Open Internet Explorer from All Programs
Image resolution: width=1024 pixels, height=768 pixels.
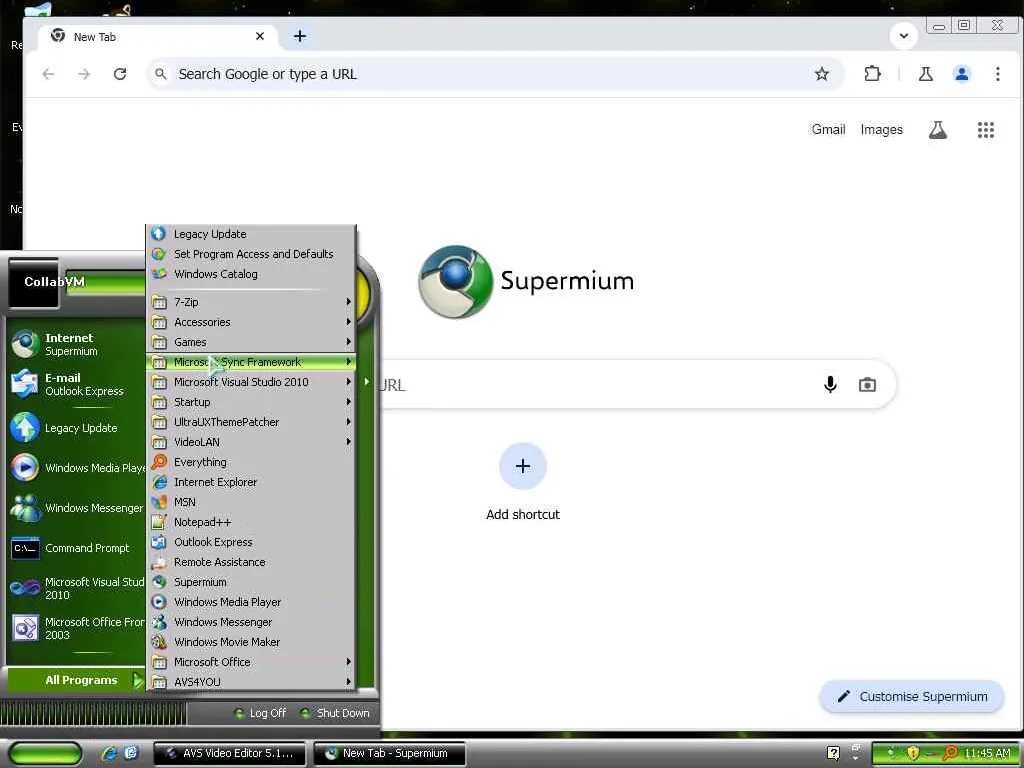pos(251,482)
